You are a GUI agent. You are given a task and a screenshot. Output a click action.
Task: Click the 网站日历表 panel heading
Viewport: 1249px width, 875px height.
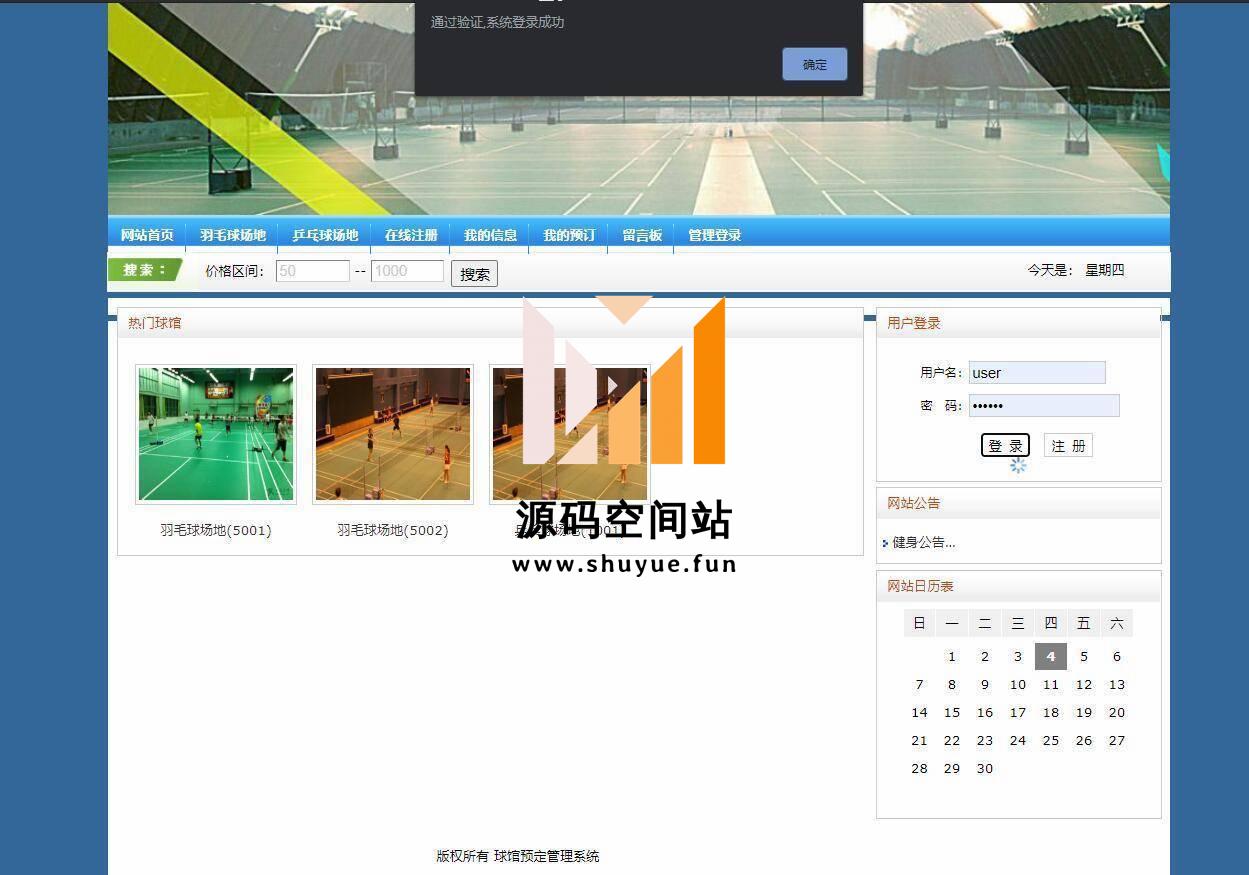tap(921, 586)
